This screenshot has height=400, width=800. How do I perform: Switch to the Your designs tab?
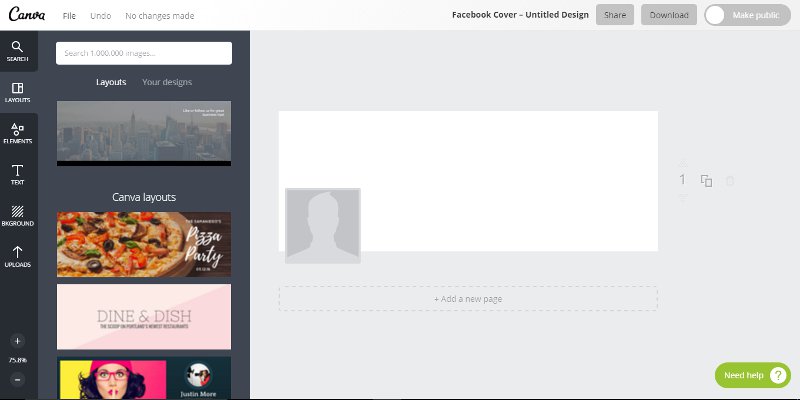[167, 82]
